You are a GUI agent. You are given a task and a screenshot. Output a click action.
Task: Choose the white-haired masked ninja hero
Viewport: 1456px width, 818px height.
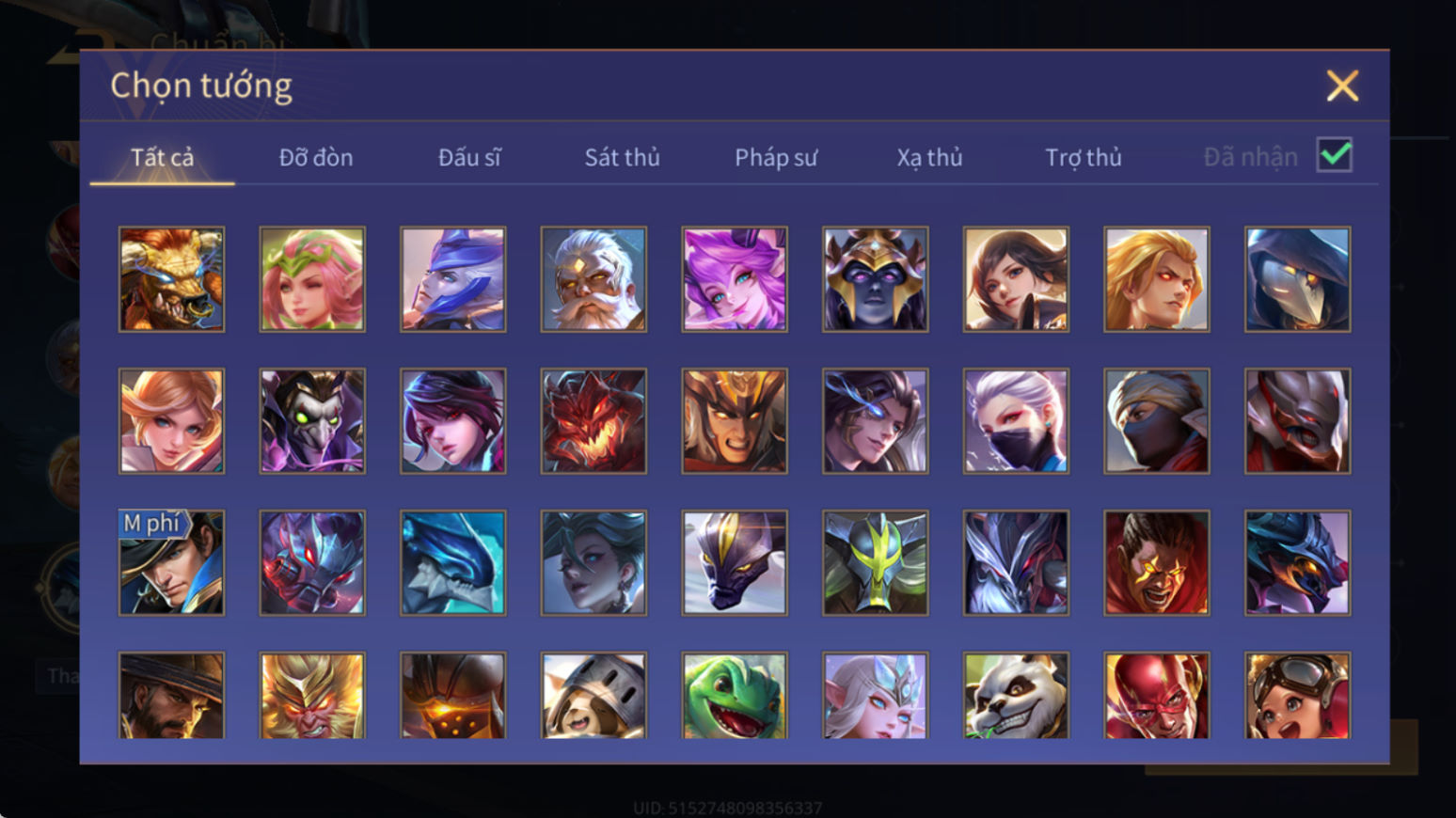tap(1016, 421)
